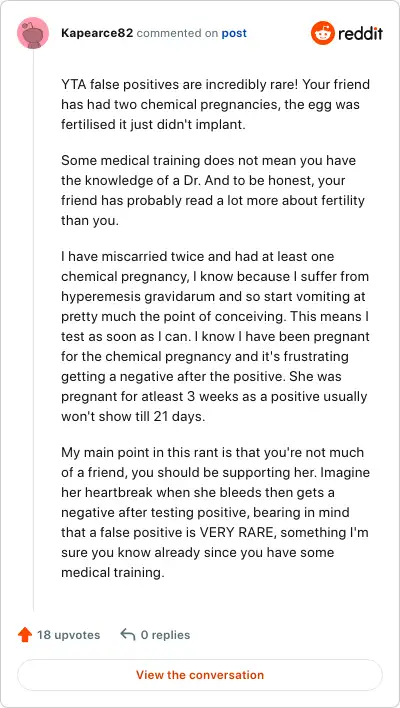400x708 pixels.
Task: Click the paragraph starting "Some medical training"
Action: [213, 191]
